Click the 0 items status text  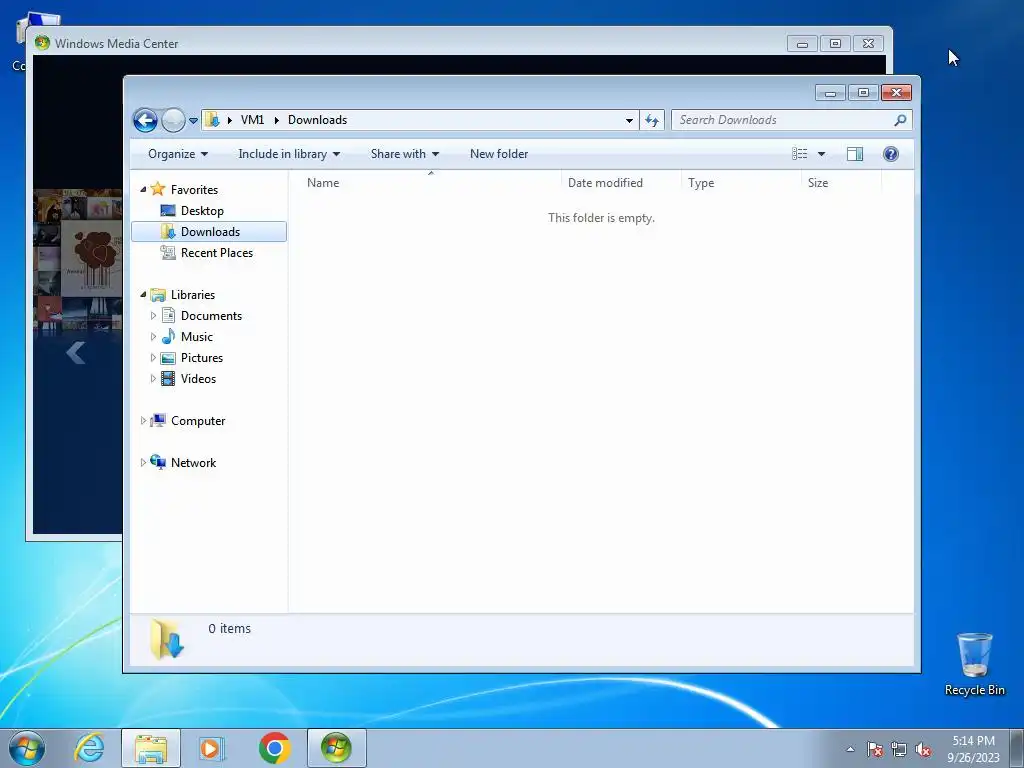[229, 628]
